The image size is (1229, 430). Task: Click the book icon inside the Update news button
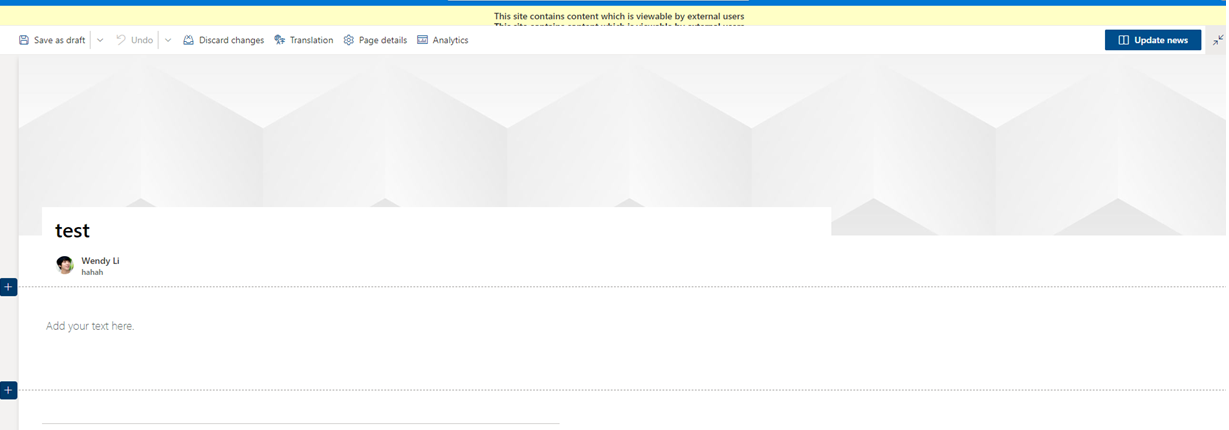pos(1124,40)
